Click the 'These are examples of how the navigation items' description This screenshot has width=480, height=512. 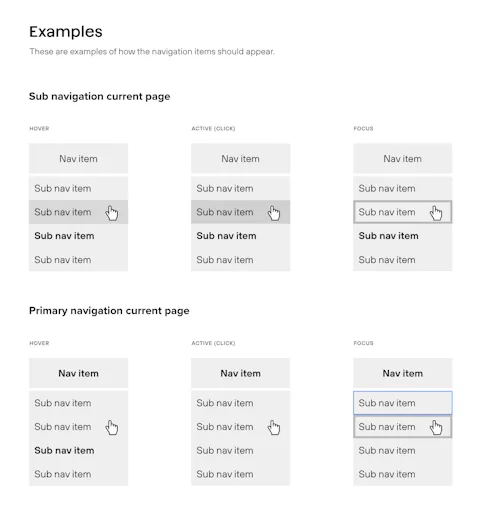point(152,52)
